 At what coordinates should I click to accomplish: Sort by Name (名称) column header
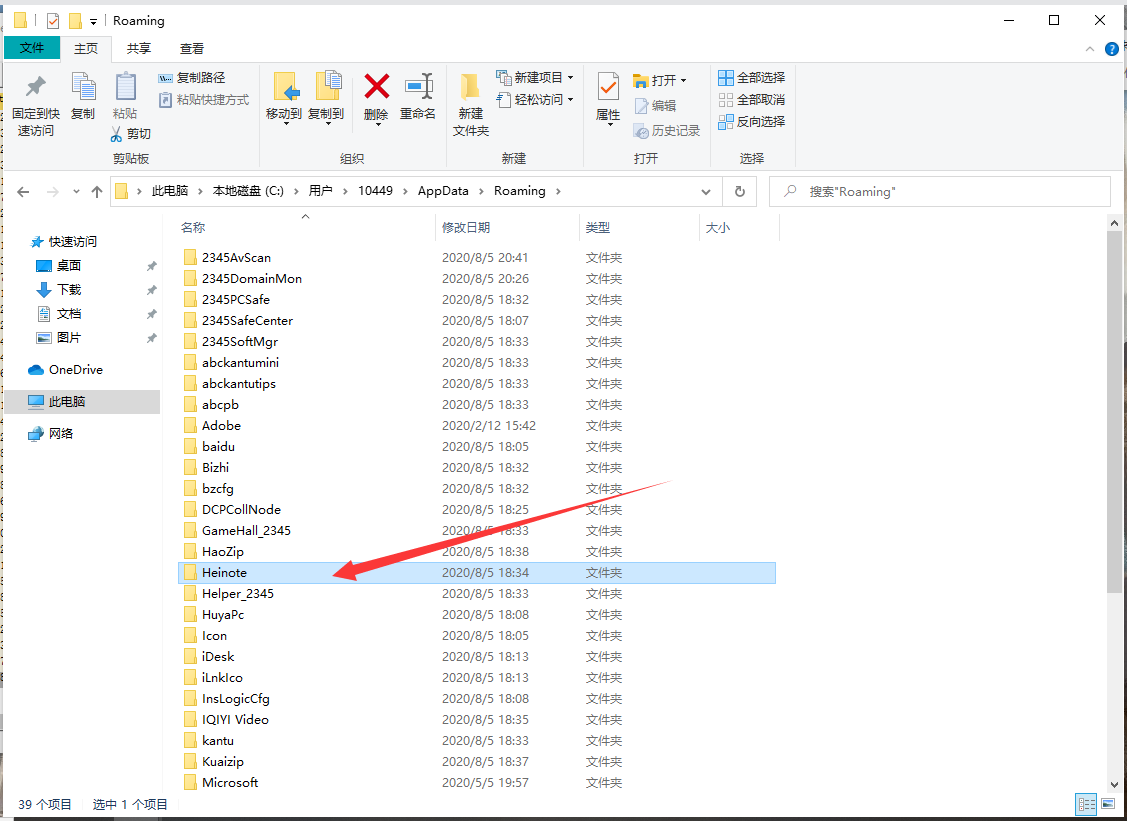click(193, 228)
